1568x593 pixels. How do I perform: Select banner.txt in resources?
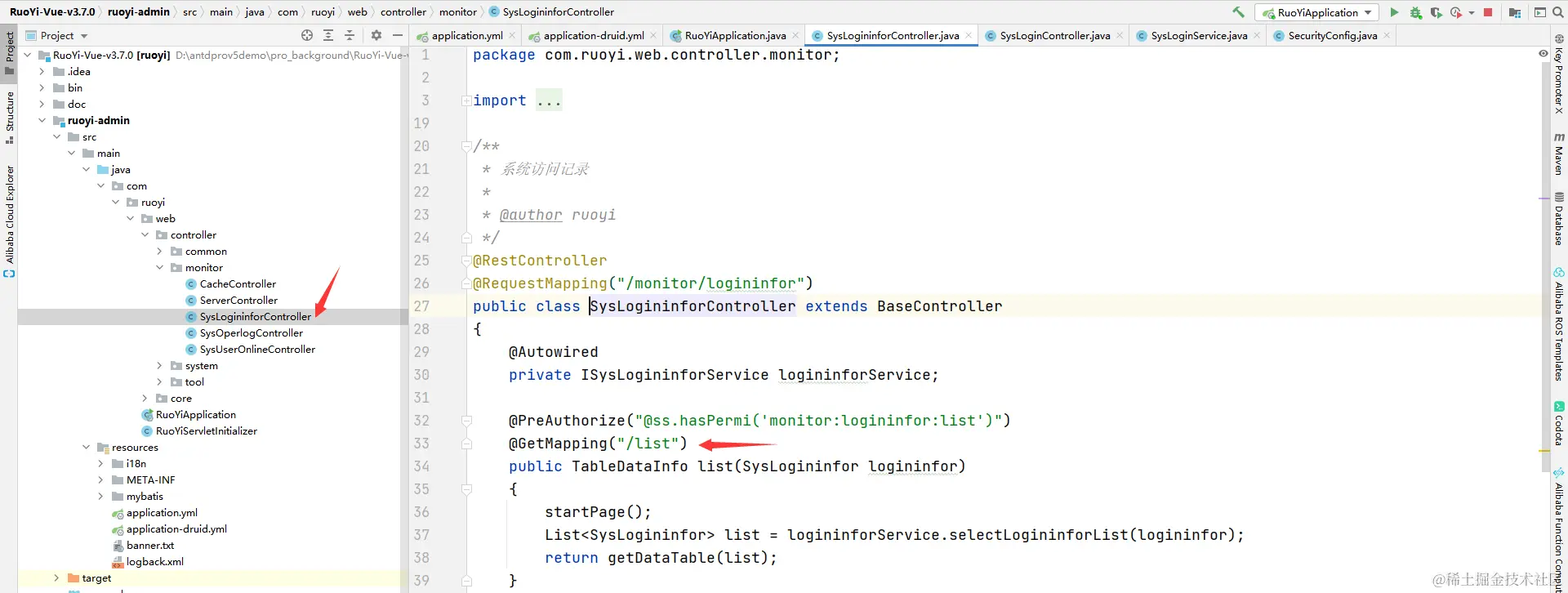tap(150, 545)
